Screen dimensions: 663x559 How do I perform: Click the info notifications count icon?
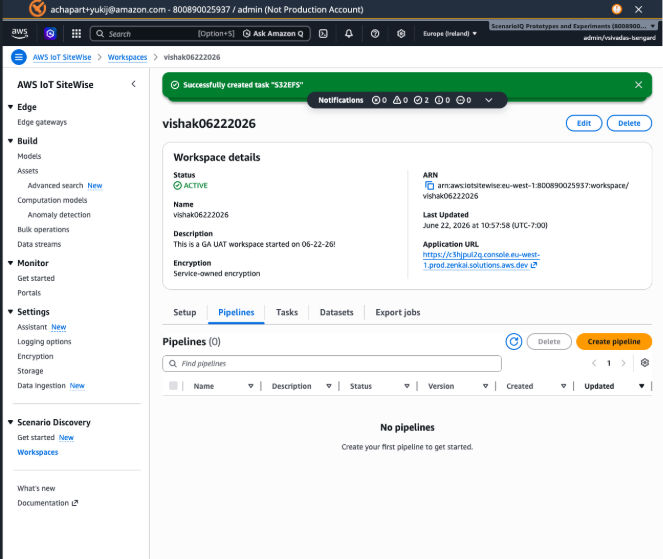pyautogui.click(x=439, y=100)
